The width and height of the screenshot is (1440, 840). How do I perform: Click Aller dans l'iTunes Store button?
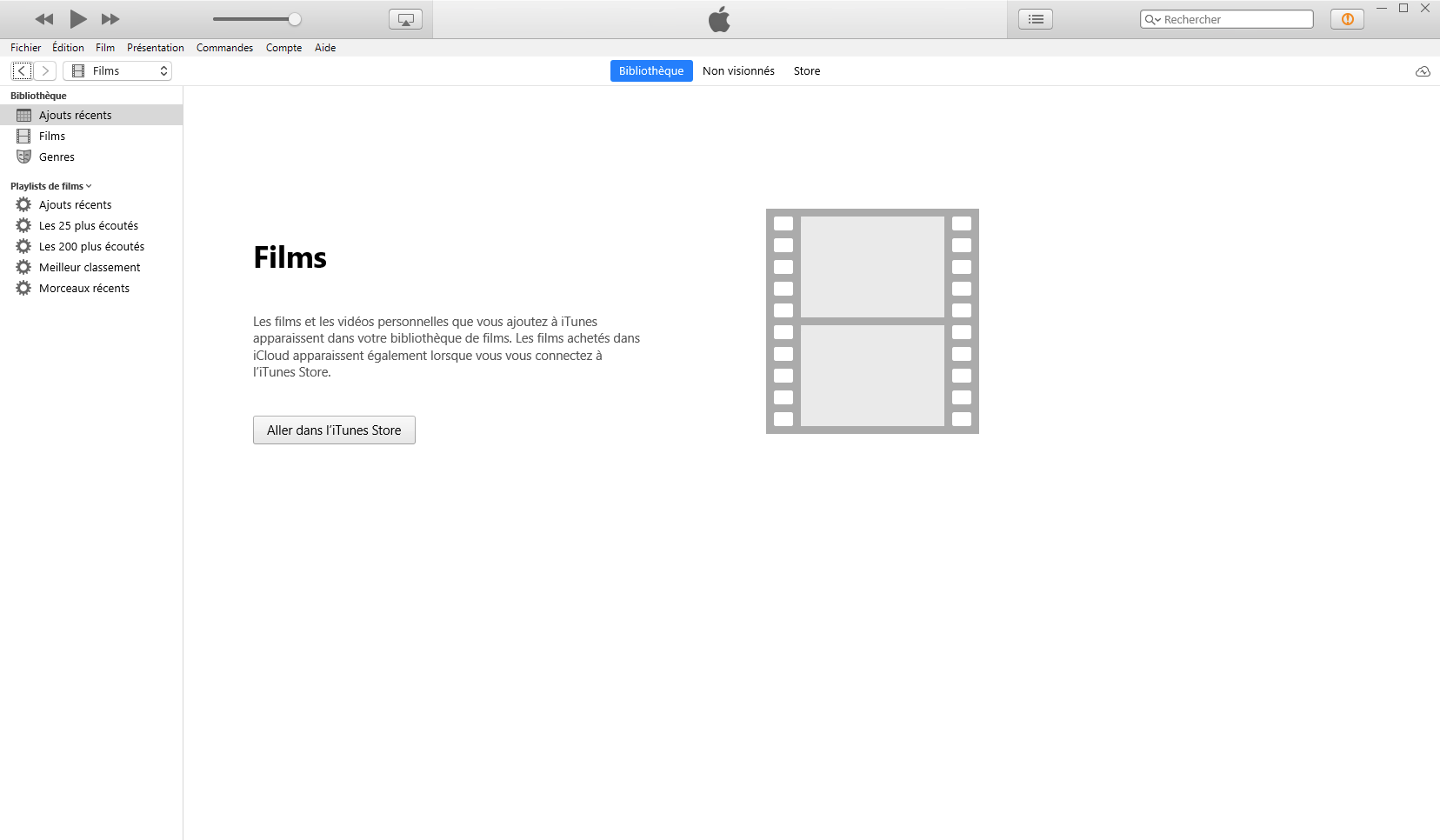[x=334, y=430]
